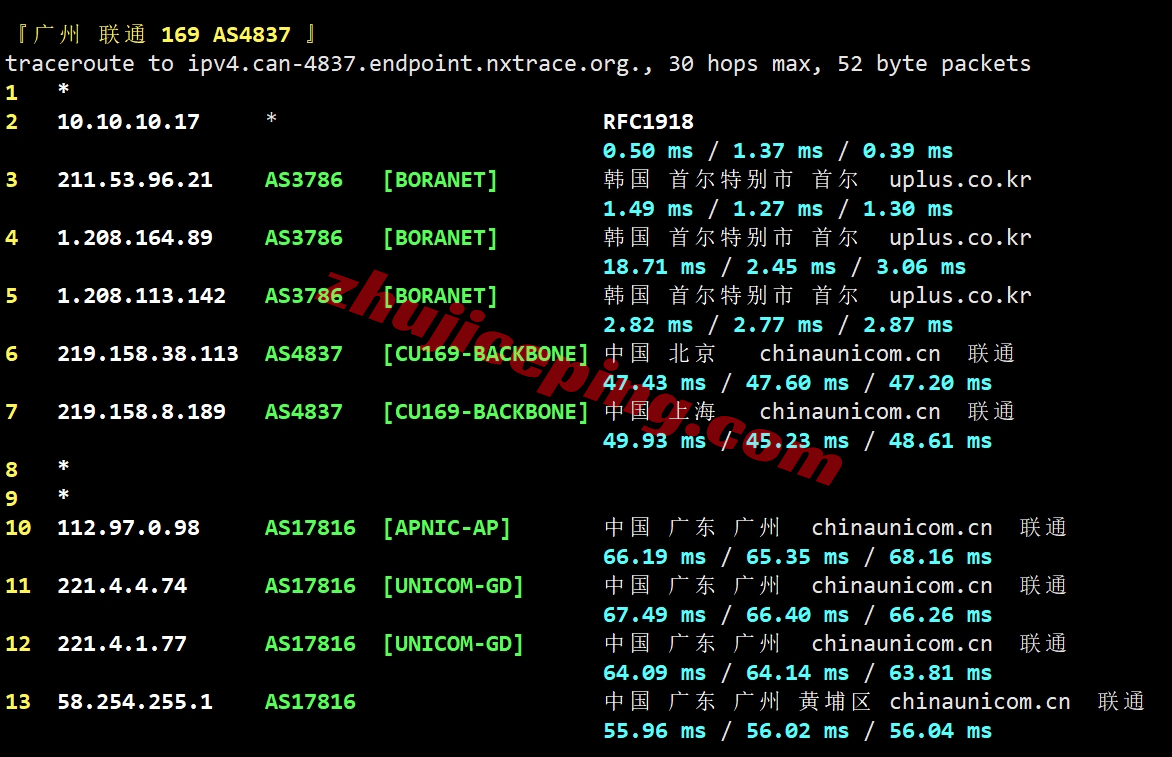Select latency value 64.09 ms
The width and height of the screenshot is (1172, 757).
click(x=654, y=673)
